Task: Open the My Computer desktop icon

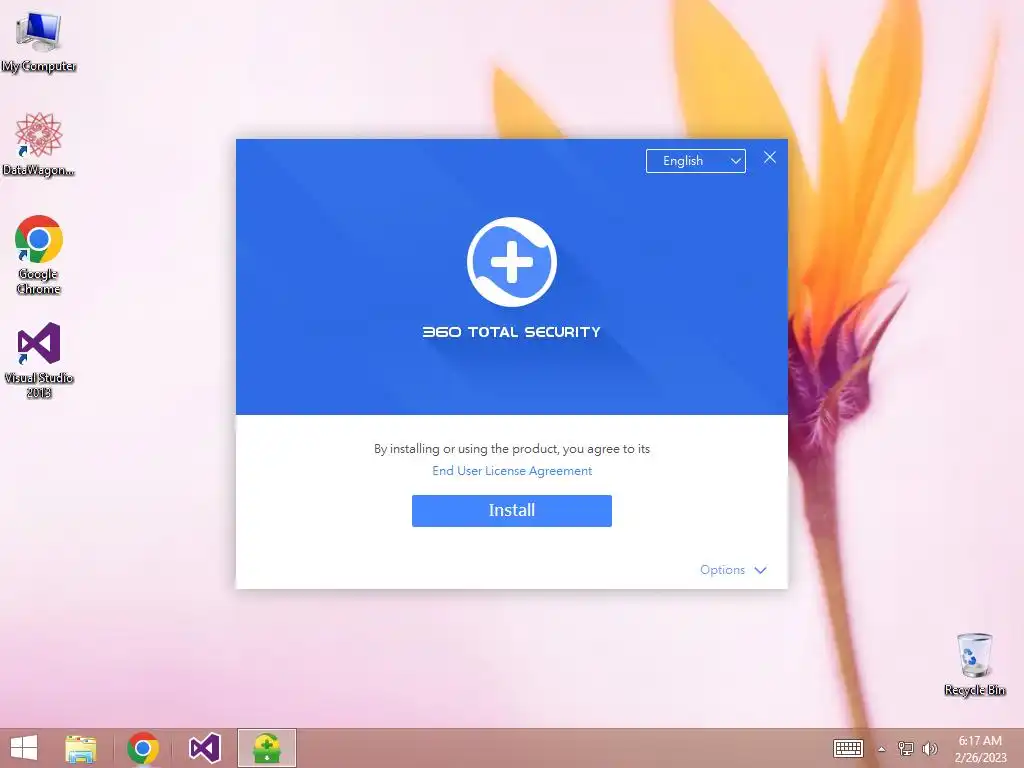Action: (x=39, y=41)
